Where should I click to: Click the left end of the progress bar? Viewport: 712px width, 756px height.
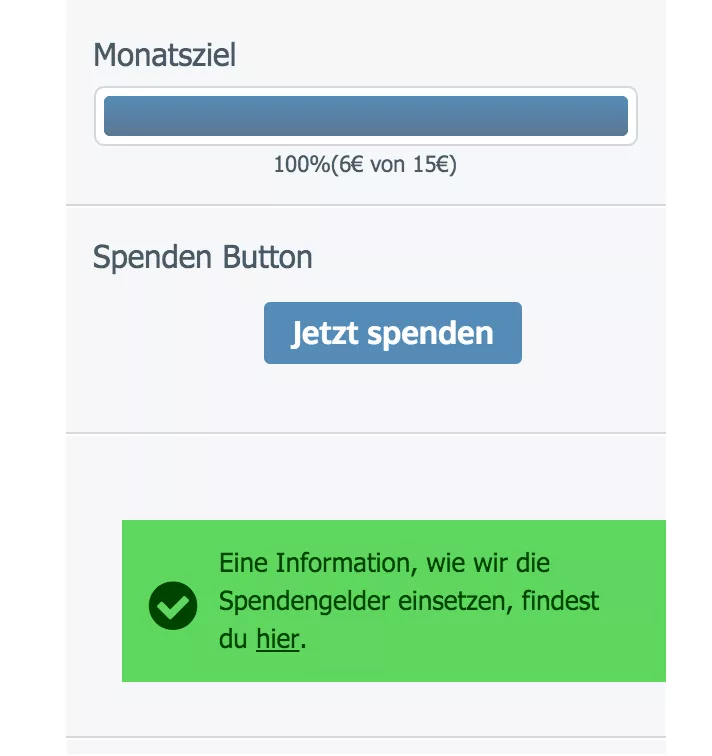111,116
